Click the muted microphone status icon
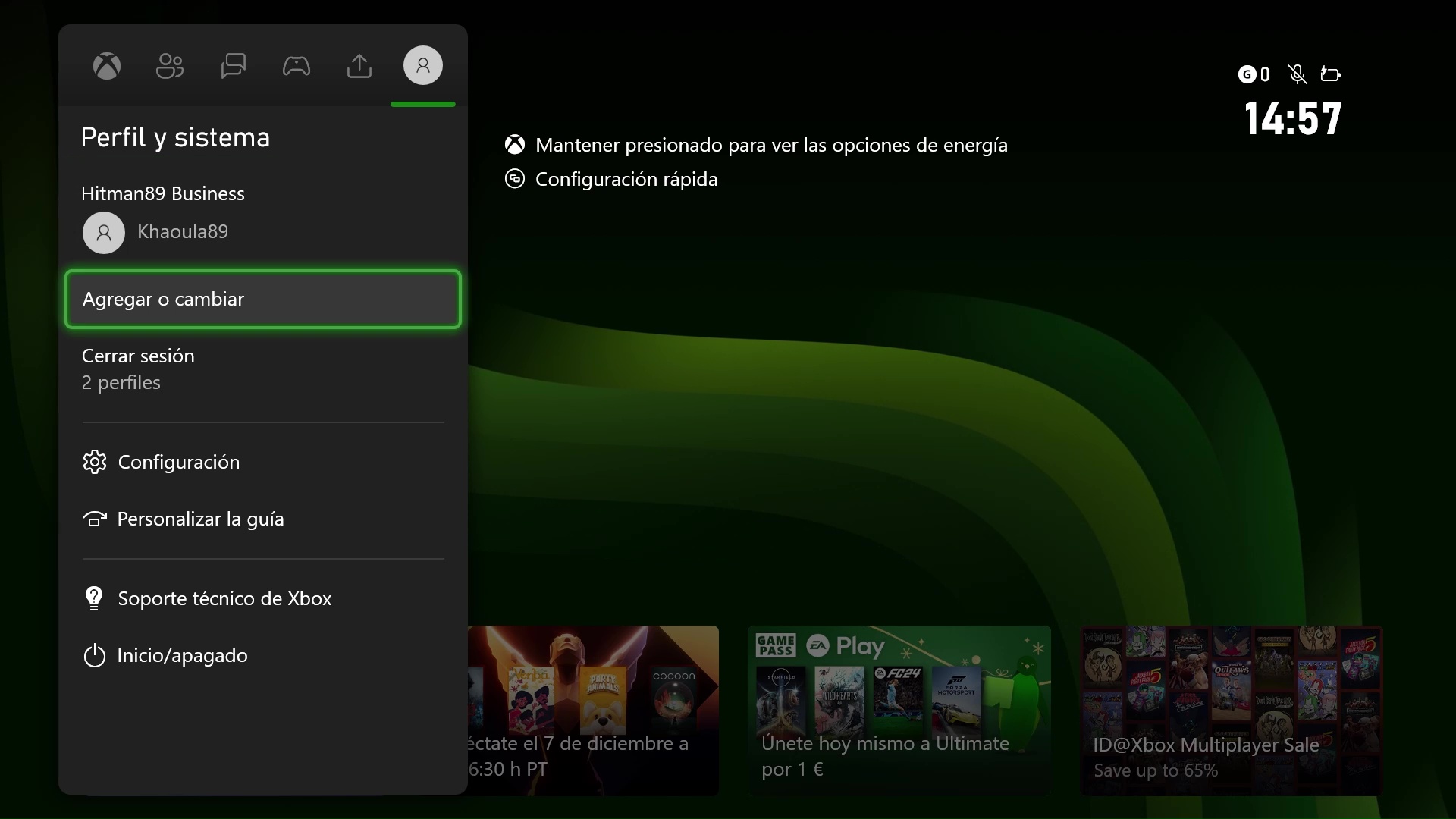 [1297, 74]
